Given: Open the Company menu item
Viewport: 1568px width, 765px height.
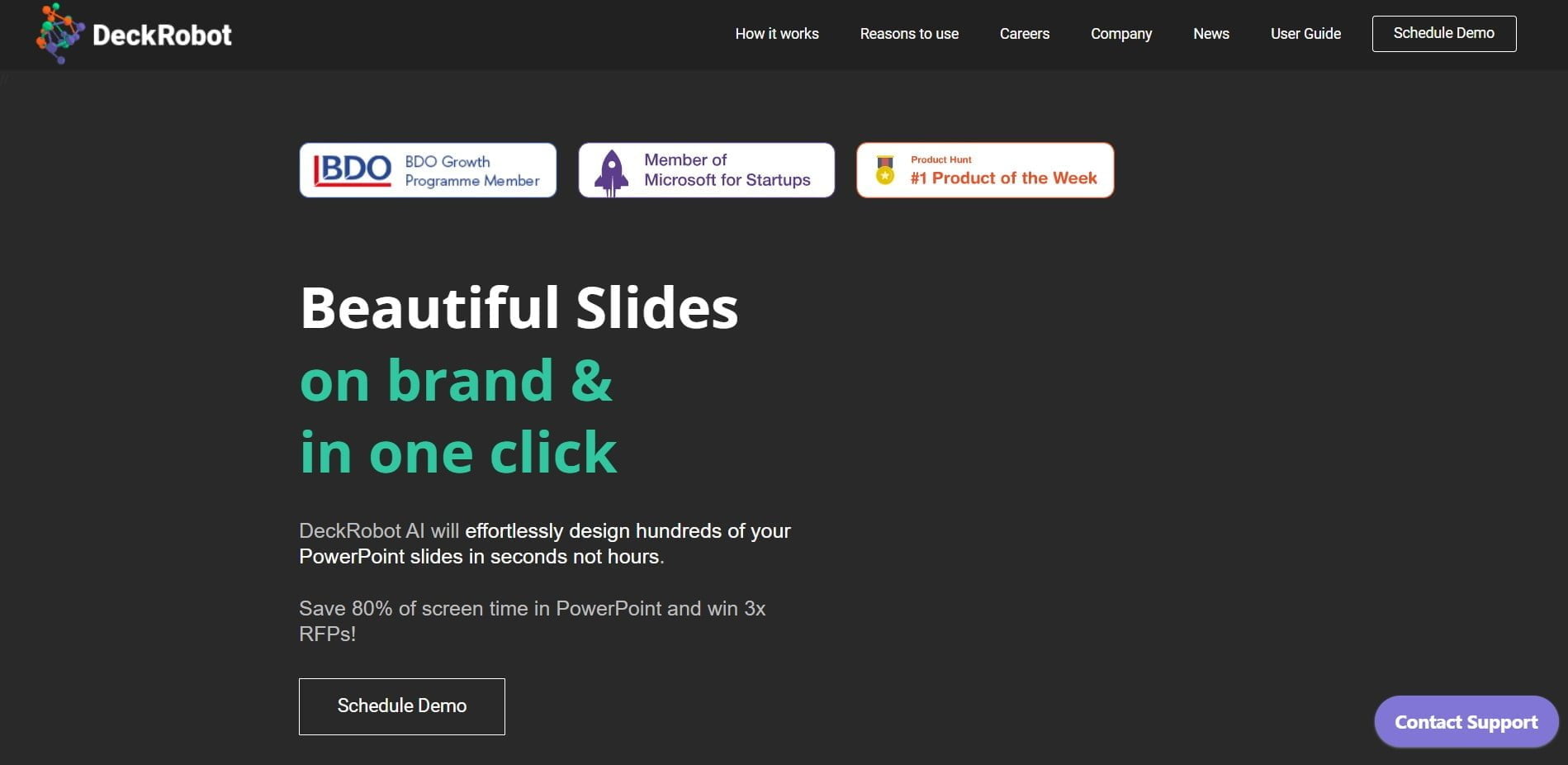Looking at the screenshot, I should pos(1121,34).
